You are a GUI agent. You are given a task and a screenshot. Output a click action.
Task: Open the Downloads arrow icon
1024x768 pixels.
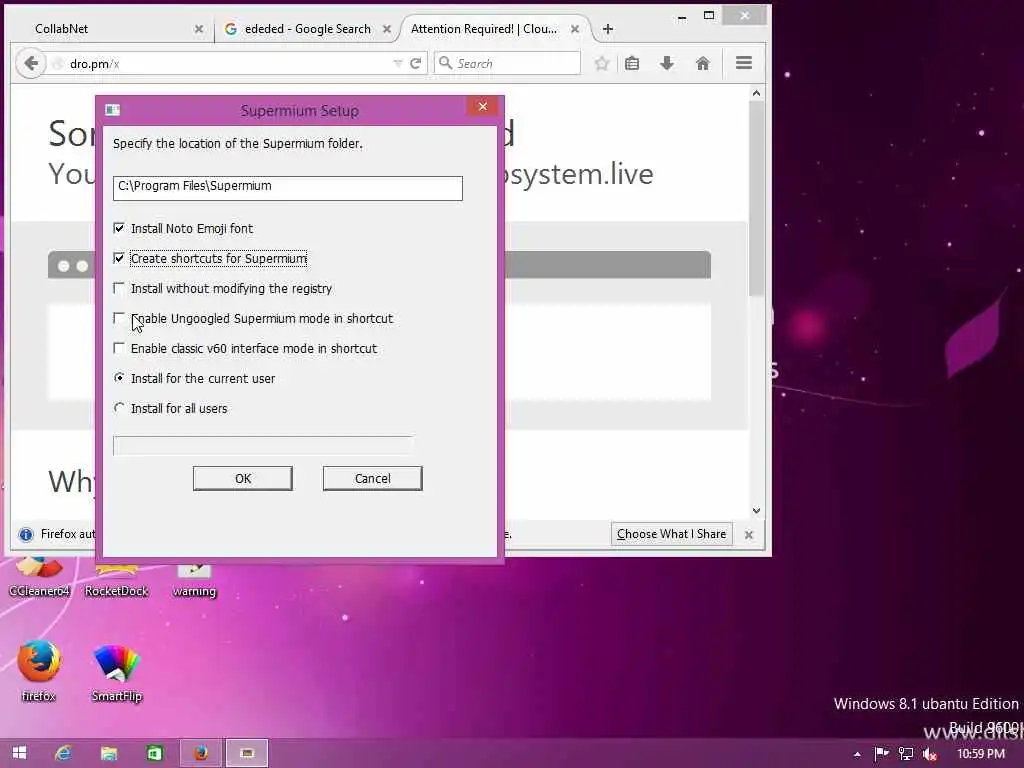[x=667, y=63]
